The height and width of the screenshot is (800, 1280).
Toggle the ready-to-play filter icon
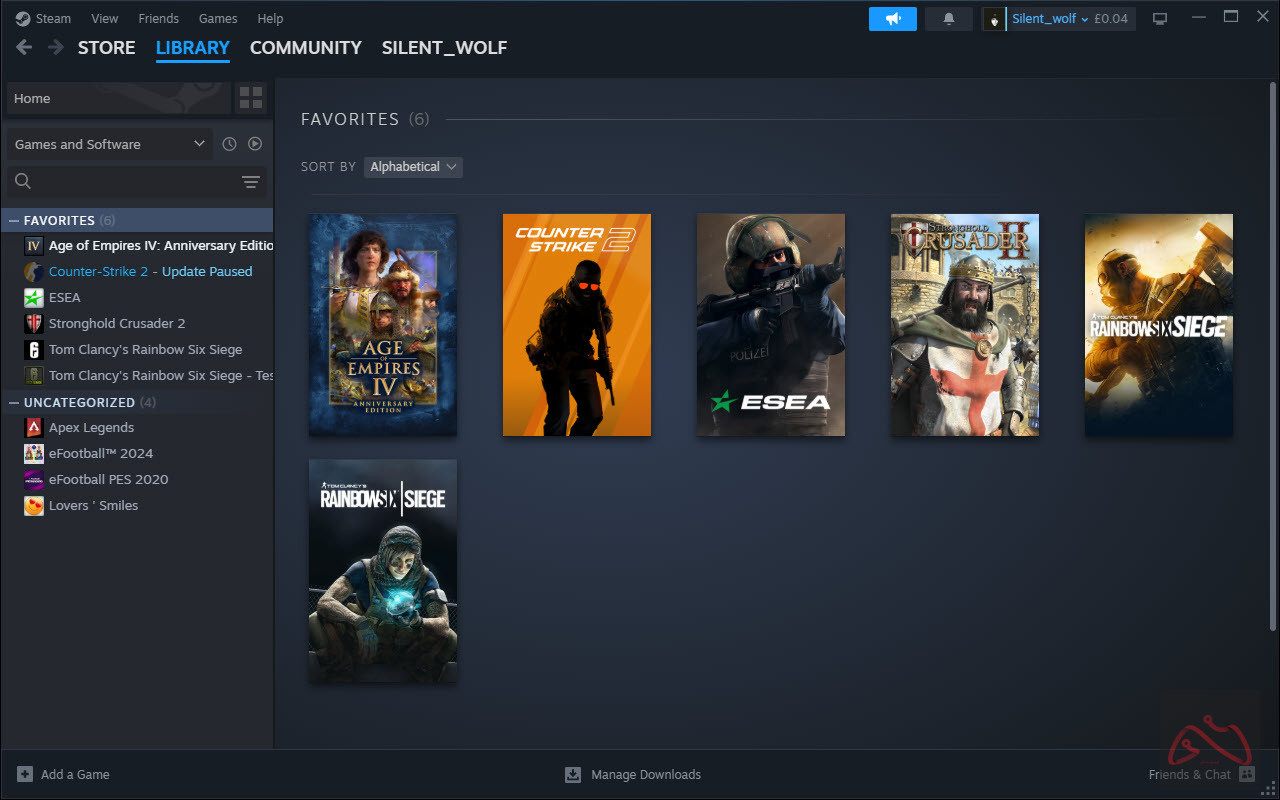pyautogui.click(x=255, y=144)
